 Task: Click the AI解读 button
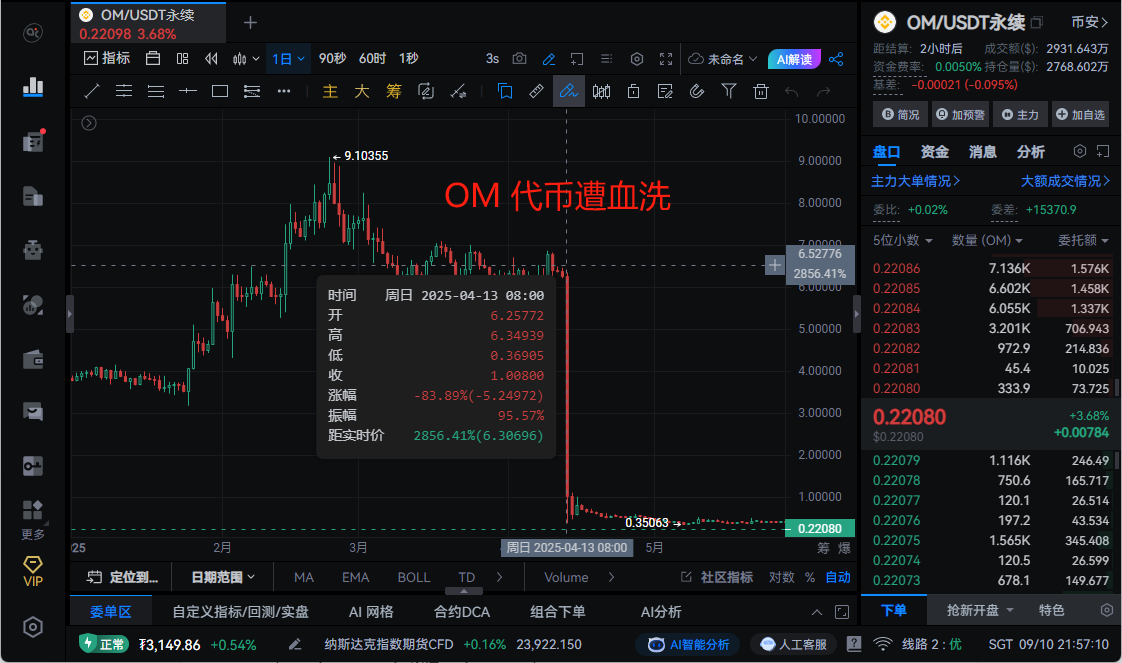pyautogui.click(x=794, y=59)
